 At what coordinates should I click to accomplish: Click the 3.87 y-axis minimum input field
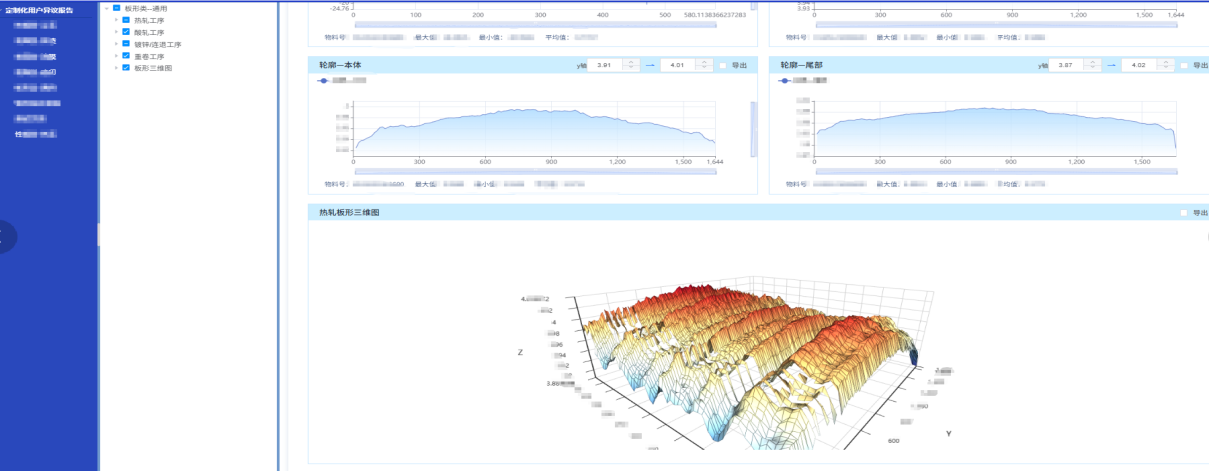1063,65
